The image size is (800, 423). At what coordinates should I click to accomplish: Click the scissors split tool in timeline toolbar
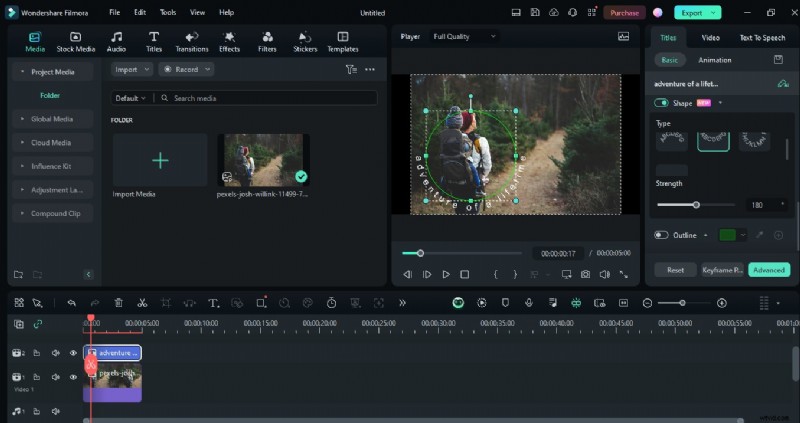142,302
